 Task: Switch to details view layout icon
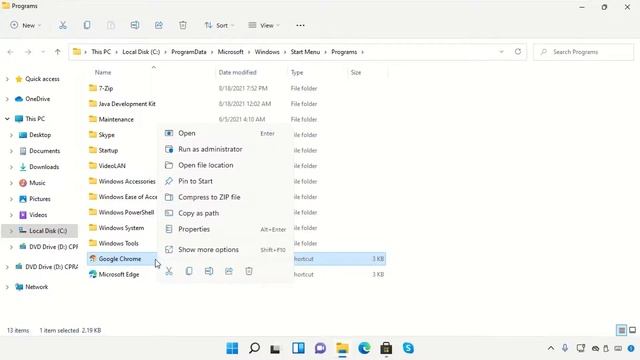pos(621,330)
